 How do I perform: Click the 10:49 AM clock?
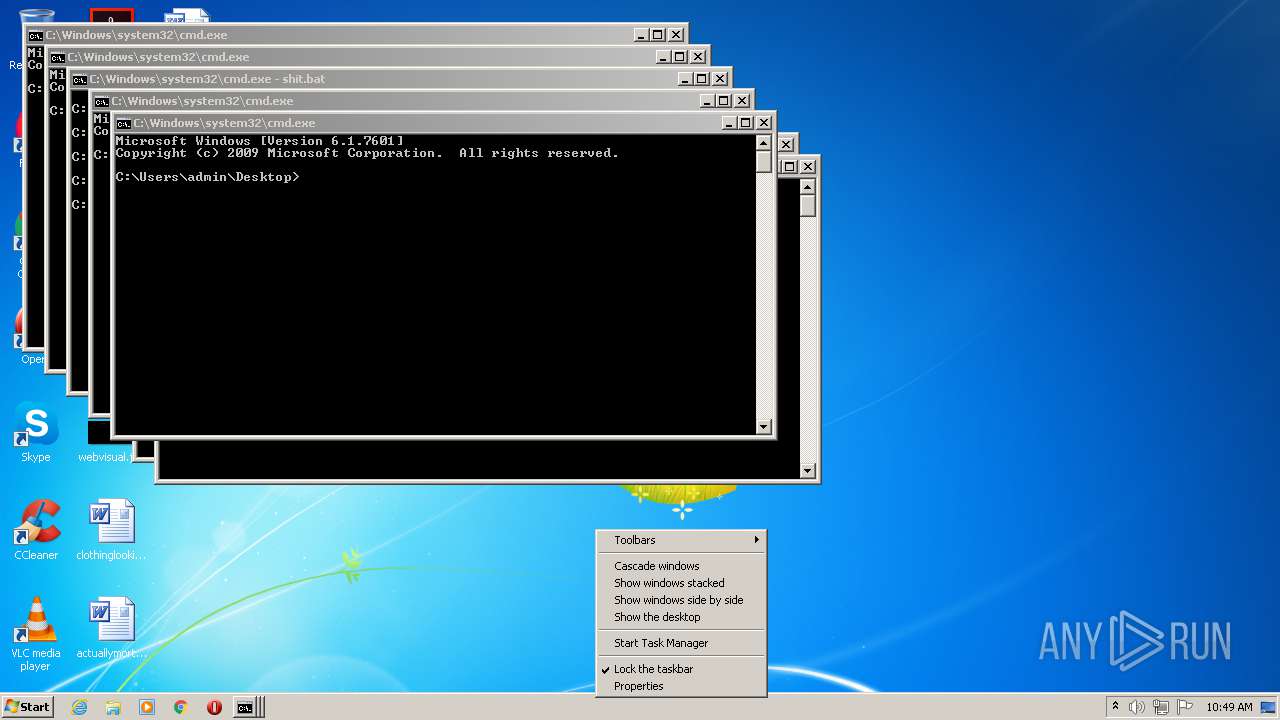point(1229,707)
